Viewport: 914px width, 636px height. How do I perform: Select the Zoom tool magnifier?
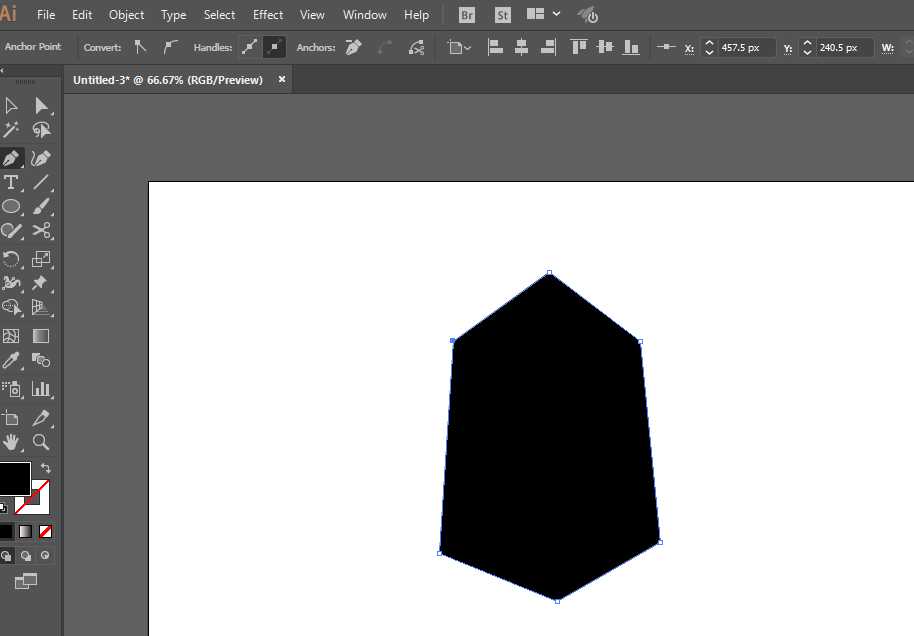[41, 442]
